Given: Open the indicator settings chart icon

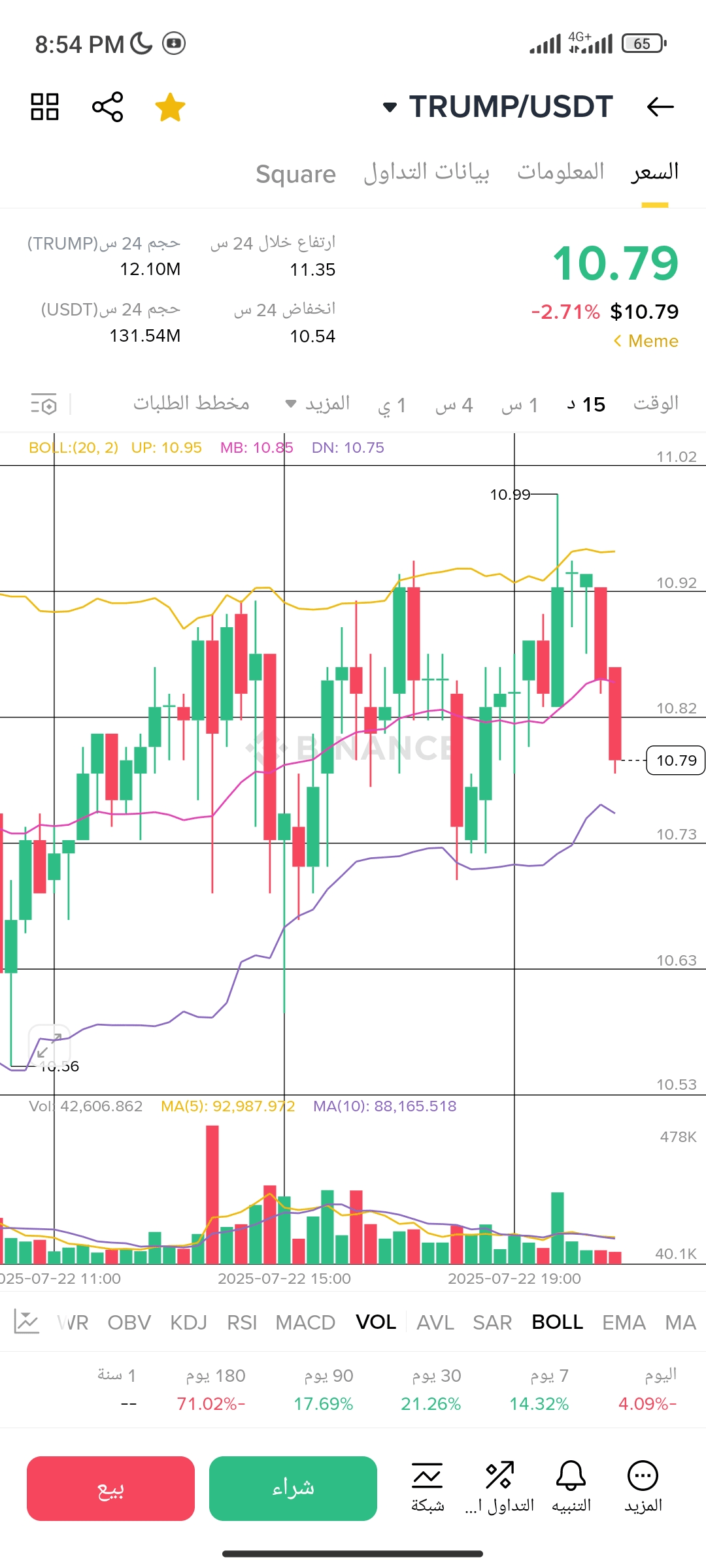Looking at the screenshot, I should click(x=27, y=1322).
